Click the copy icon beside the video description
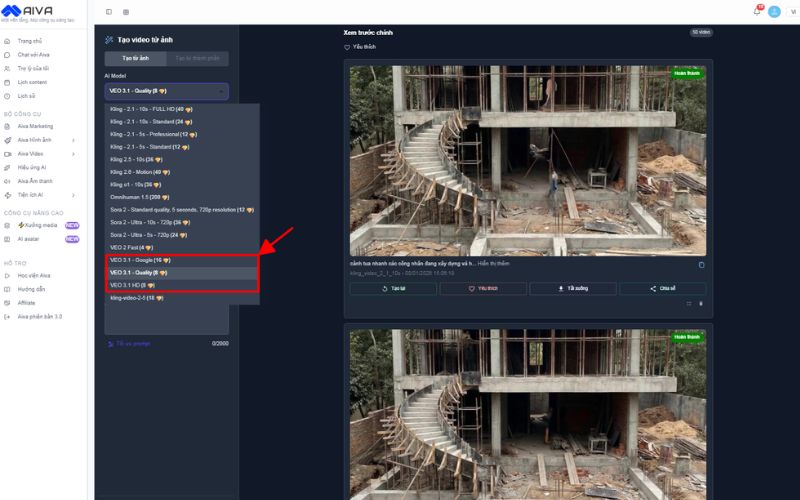The height and width of the screenshot is (500, 800). (701, 265)
